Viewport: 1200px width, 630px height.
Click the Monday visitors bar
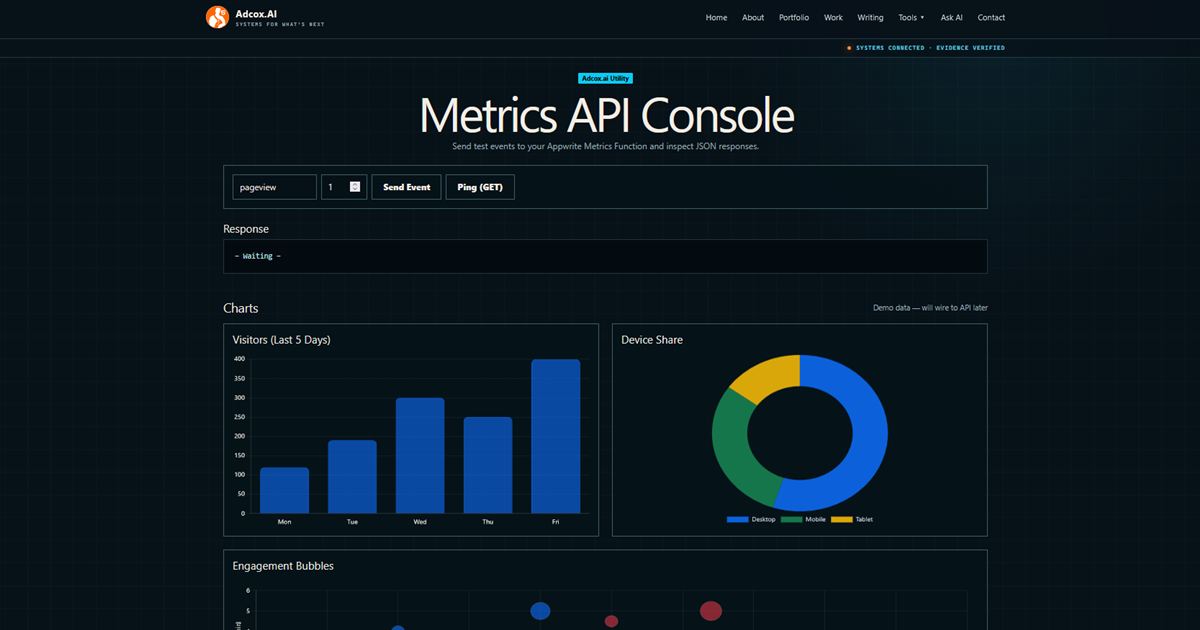285,490
